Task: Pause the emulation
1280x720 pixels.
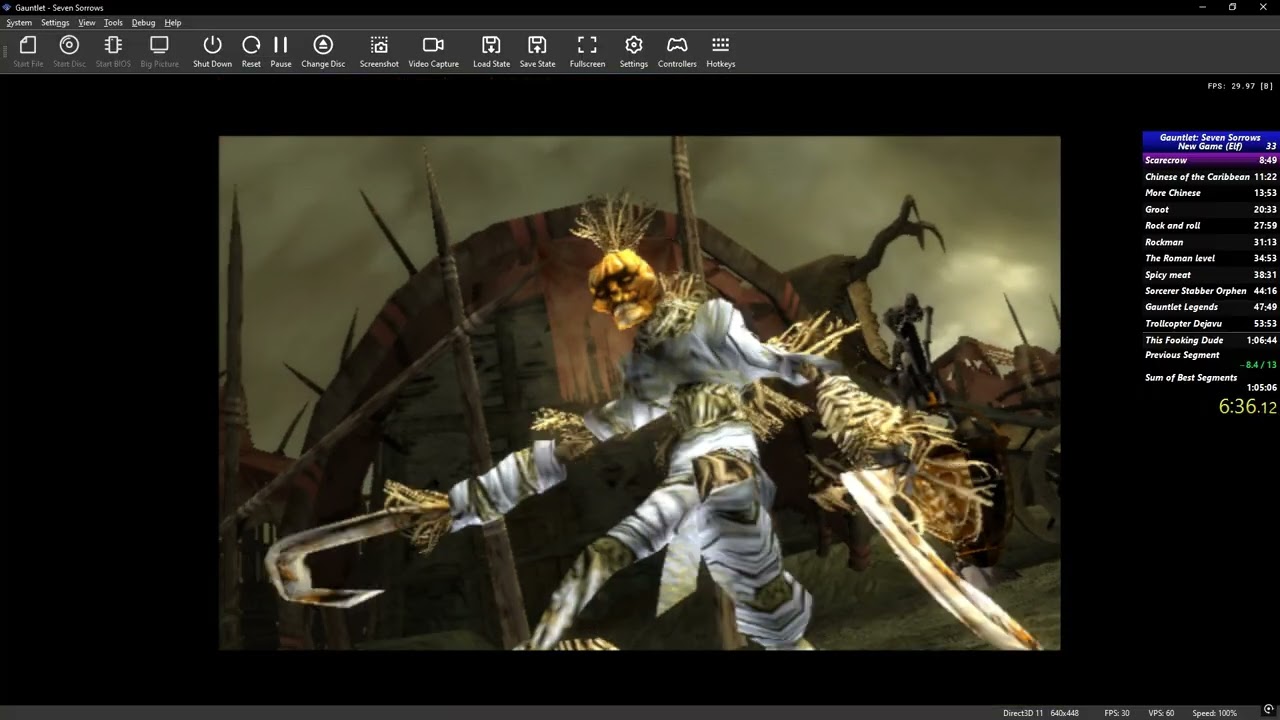Action: 281,51
